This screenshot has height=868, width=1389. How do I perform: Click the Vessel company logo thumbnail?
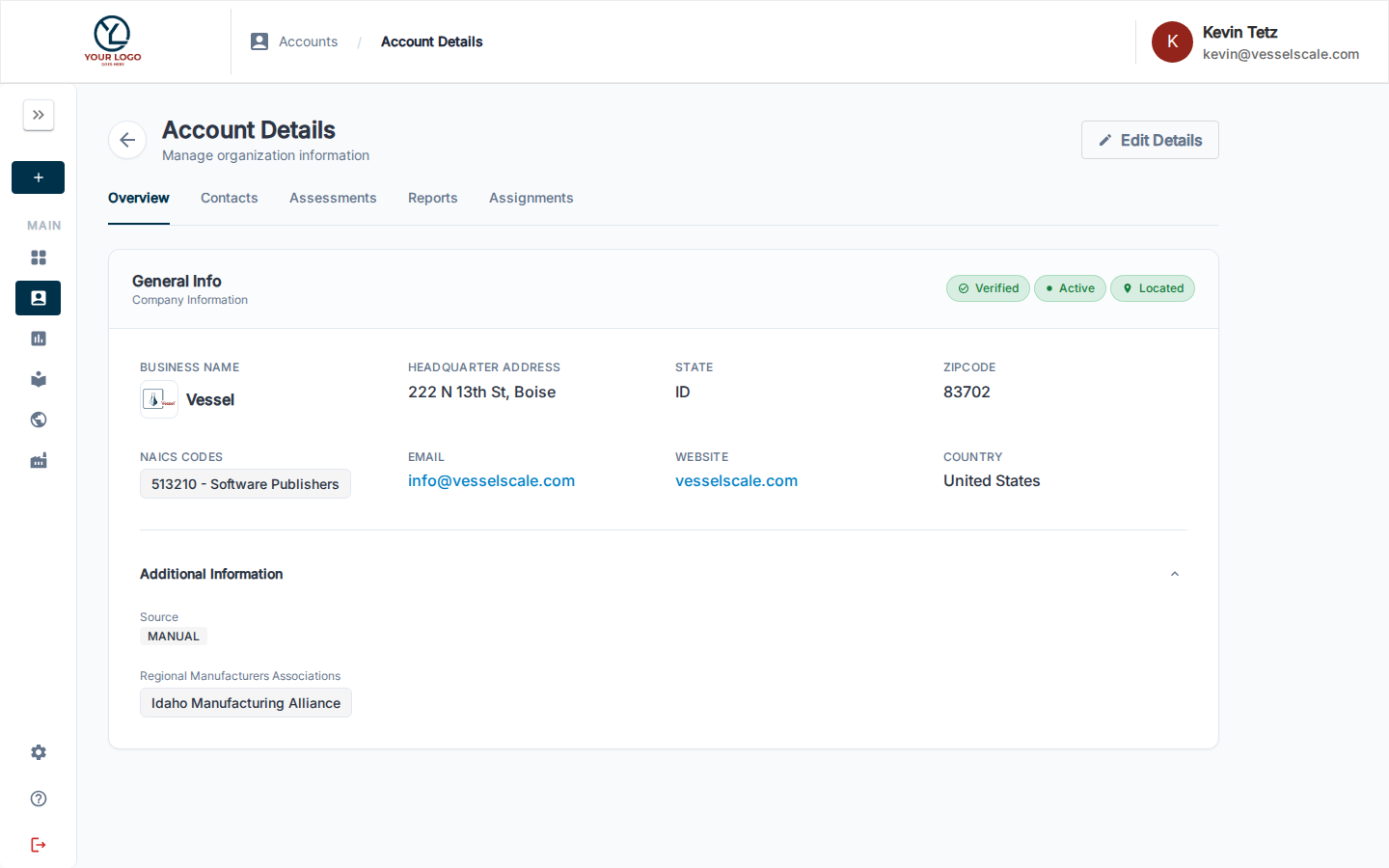(159, 399)
